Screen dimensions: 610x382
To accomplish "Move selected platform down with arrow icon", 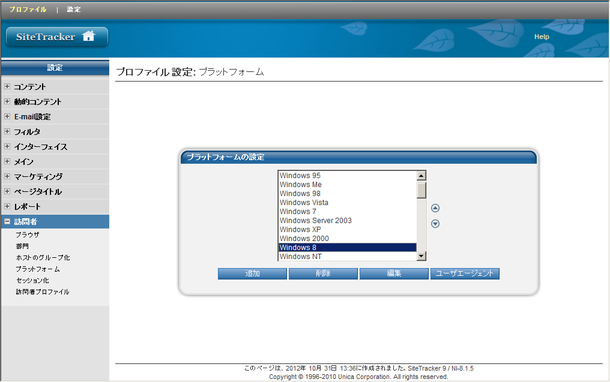I will (x=435, y=224).
